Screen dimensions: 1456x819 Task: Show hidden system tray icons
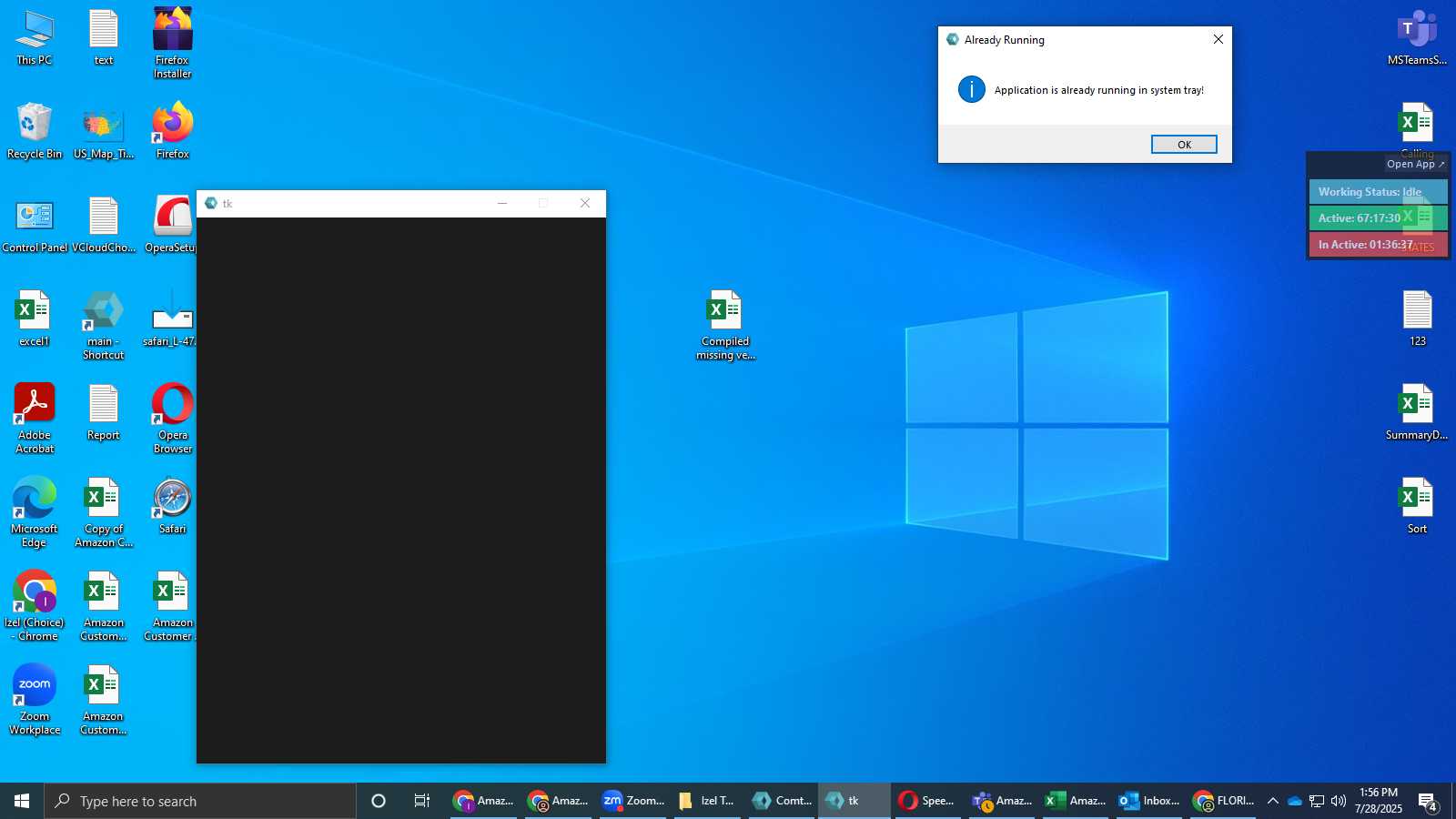pos(1273,801)
